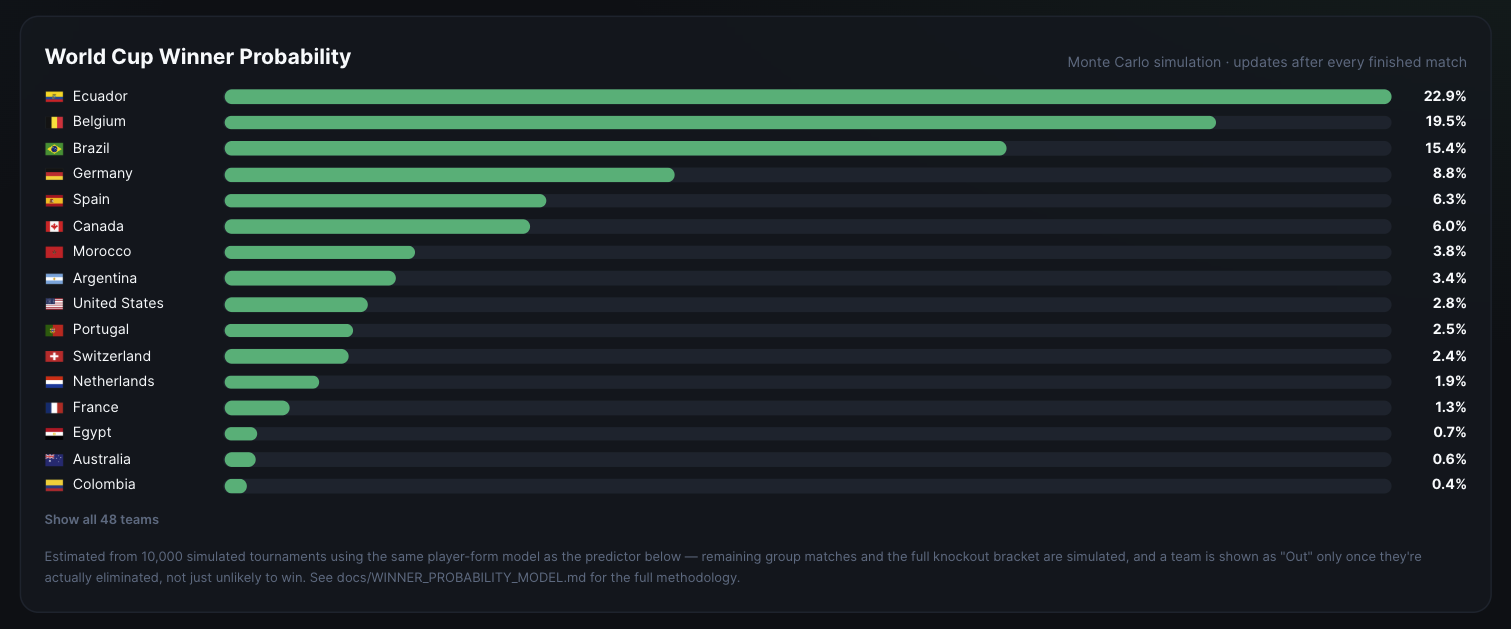This screenshot has height=629, width=1511.
Task: Click the Switzerland flag icon
Action: tap(54, 357)
